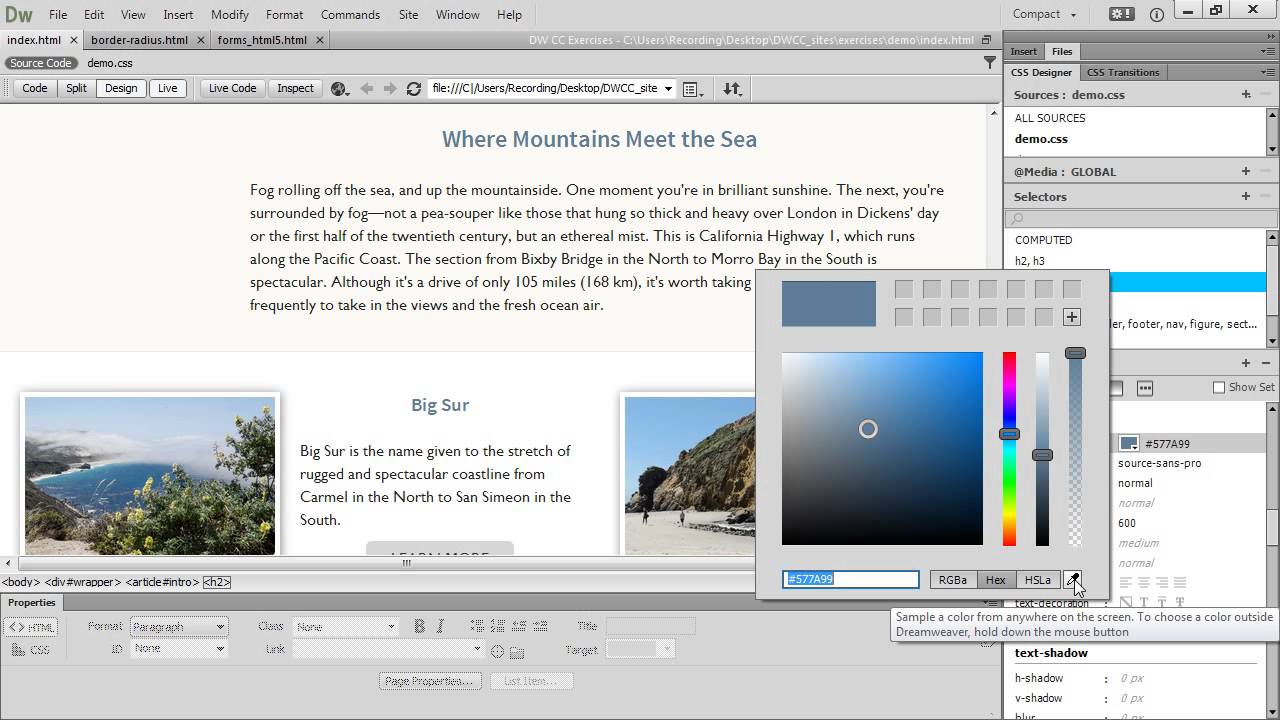Open the ID dropdown in Properties
Screen dimensions: 1280x720
[x=179, y=649]
